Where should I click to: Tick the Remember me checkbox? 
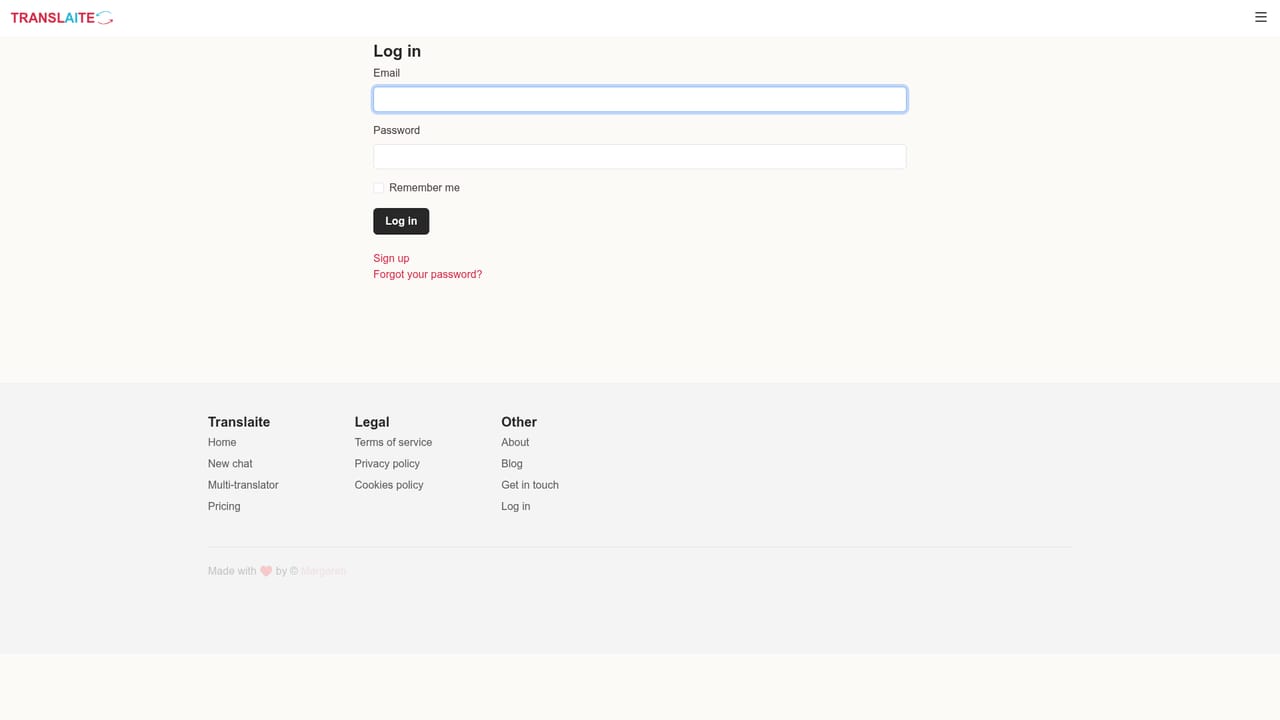[379, 188]
